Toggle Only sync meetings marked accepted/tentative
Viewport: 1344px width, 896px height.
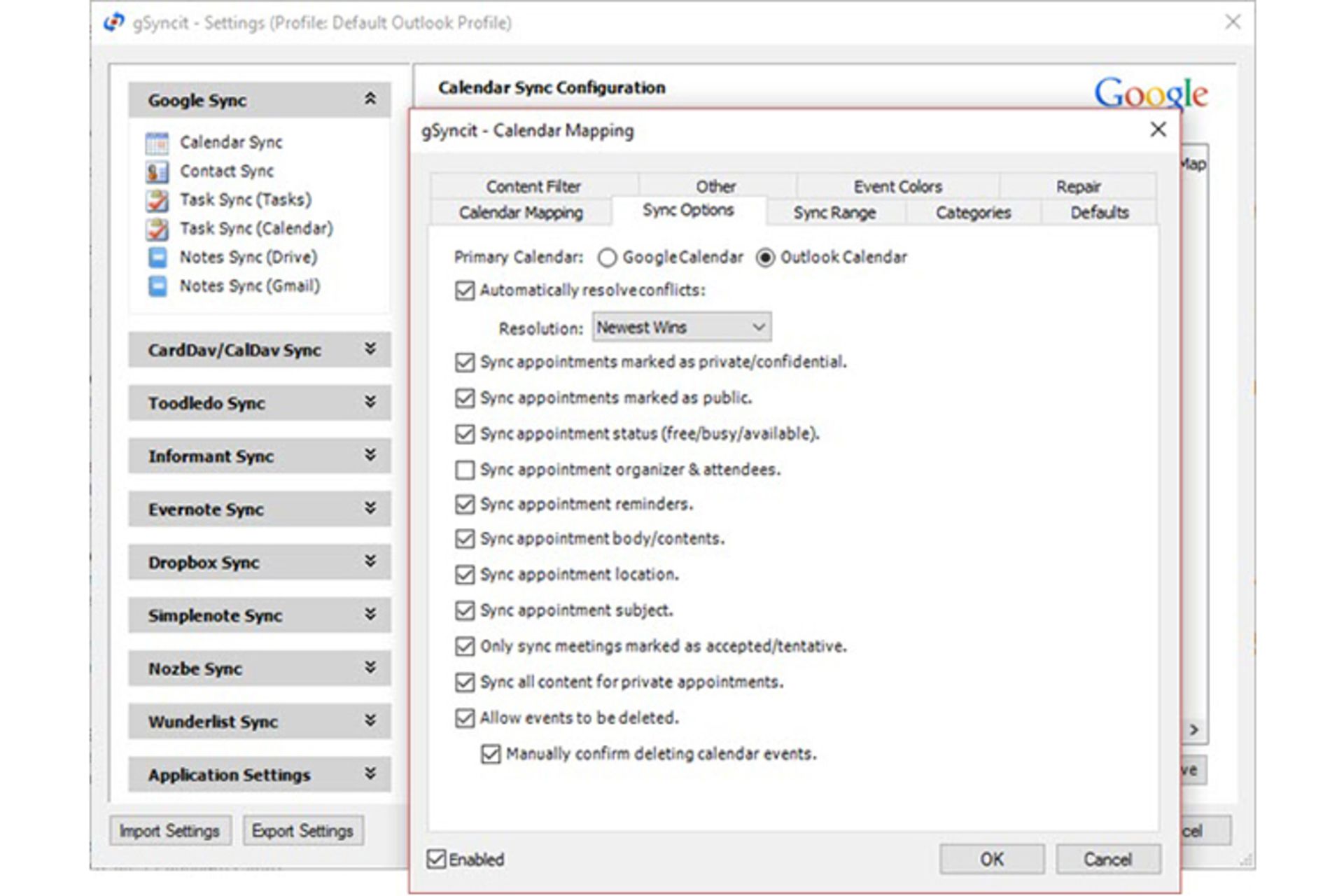(465, 646)
